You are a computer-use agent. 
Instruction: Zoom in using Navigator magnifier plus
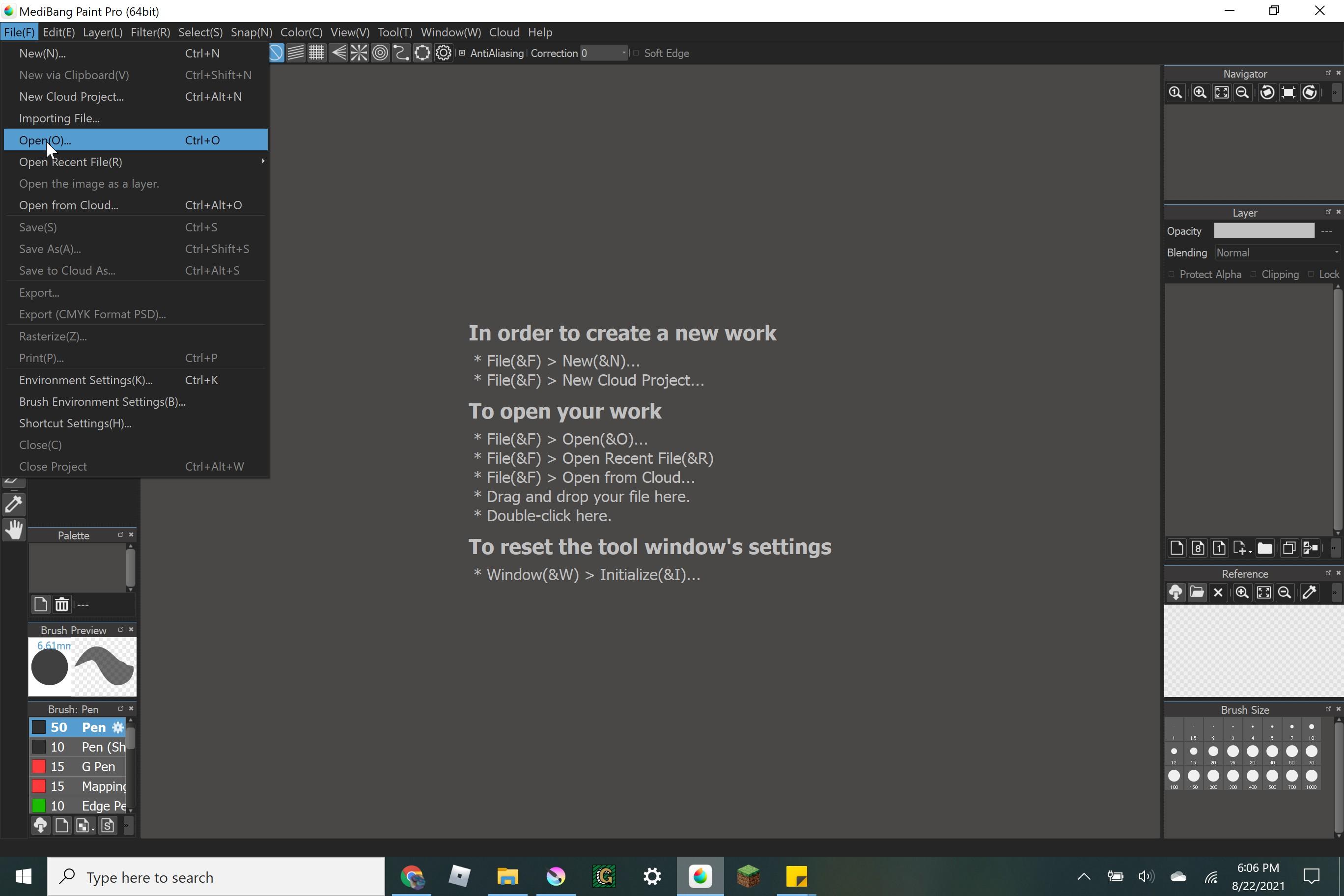coord(1200,92)
